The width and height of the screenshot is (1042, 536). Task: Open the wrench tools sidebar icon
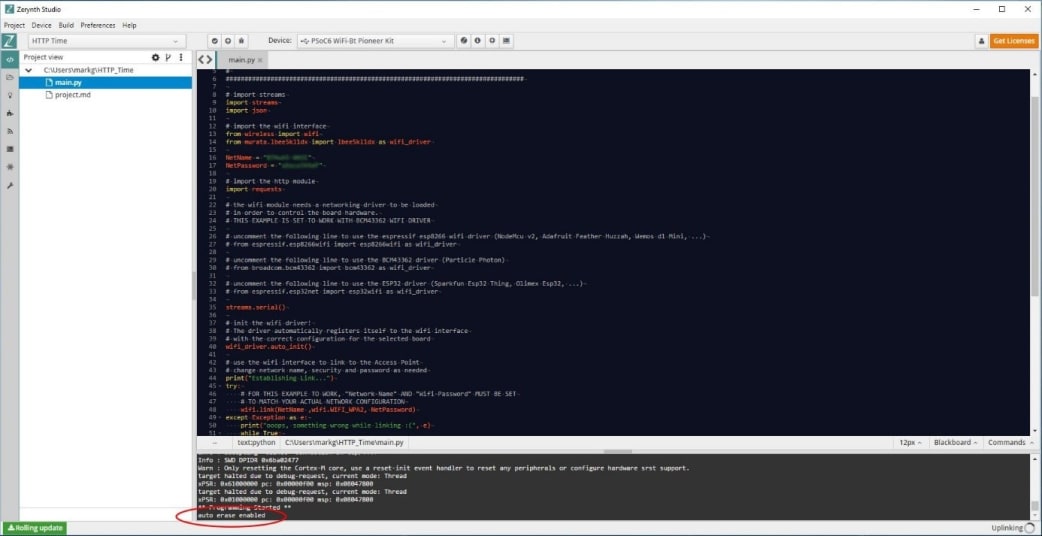pos(9,185)
